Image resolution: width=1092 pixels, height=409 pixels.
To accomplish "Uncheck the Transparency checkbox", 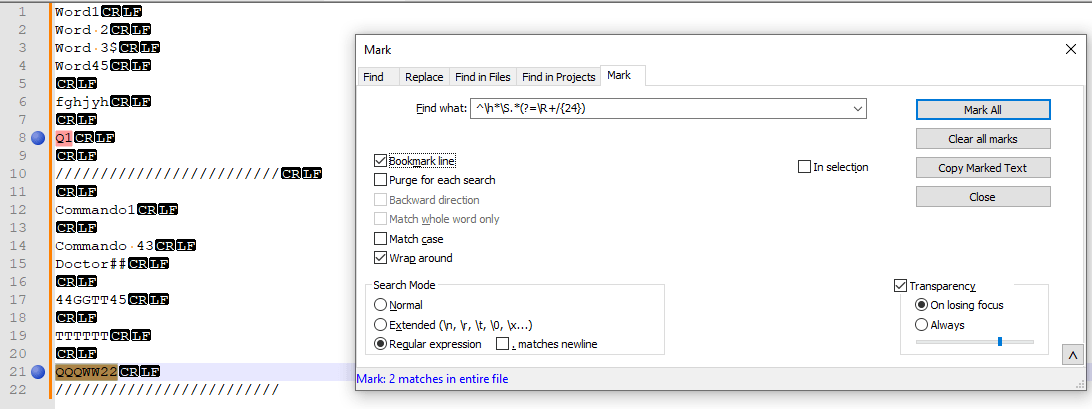I will (900, 286).
